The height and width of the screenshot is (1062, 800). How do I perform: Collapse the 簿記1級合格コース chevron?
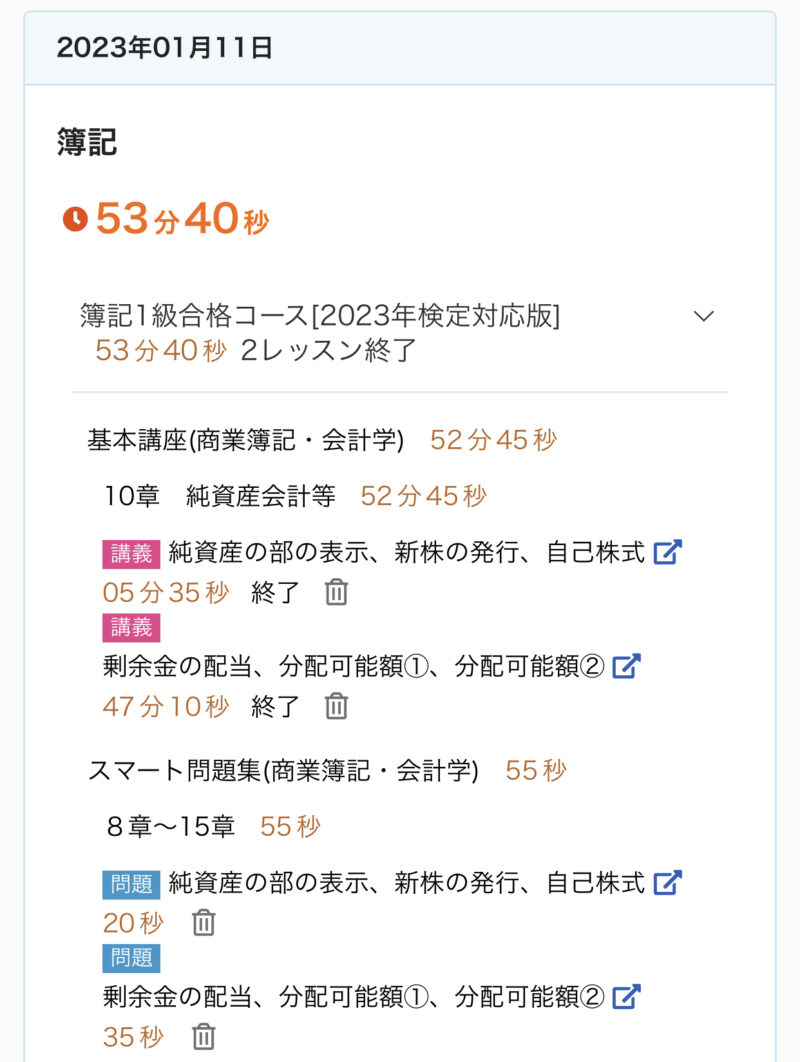click(x=704, y=316)
